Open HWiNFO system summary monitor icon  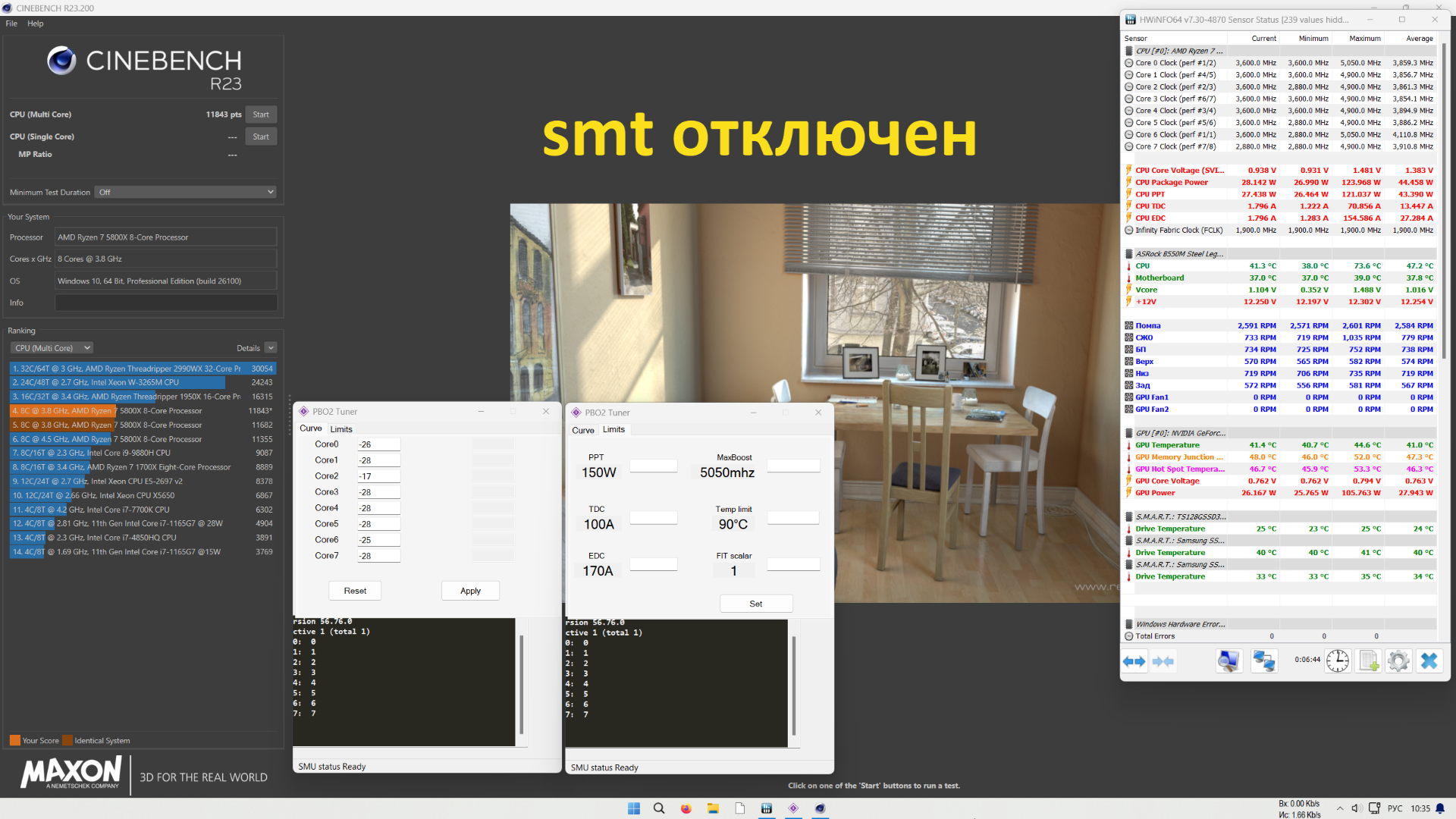pyautogui.click(x=1228, y=661)
